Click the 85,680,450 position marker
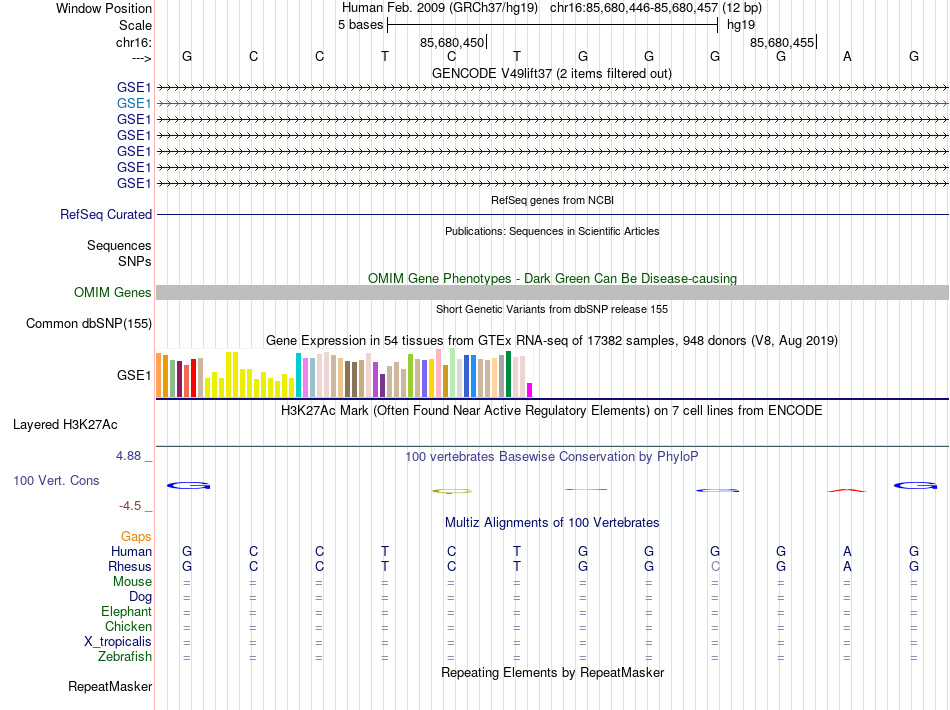This screenshot has width=950, height=710. tap(453, 42)
